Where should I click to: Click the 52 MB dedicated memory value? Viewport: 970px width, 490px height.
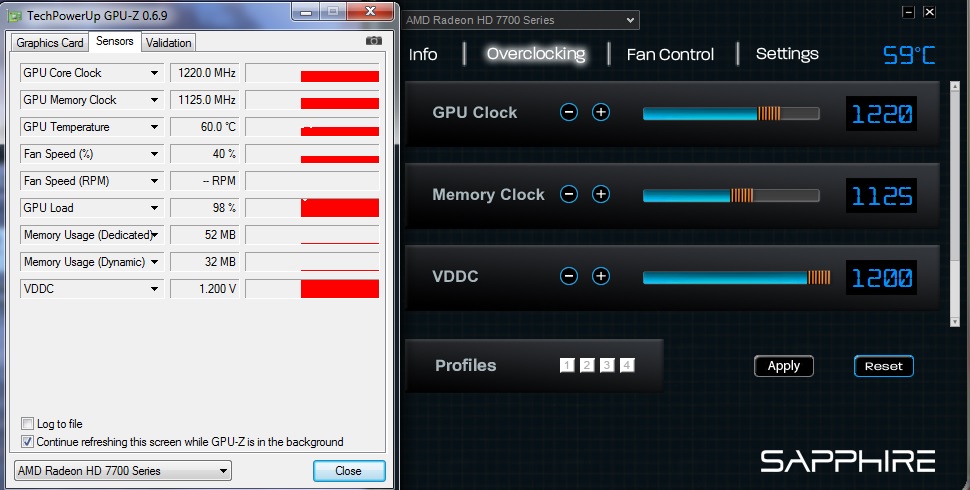[205, 235]
